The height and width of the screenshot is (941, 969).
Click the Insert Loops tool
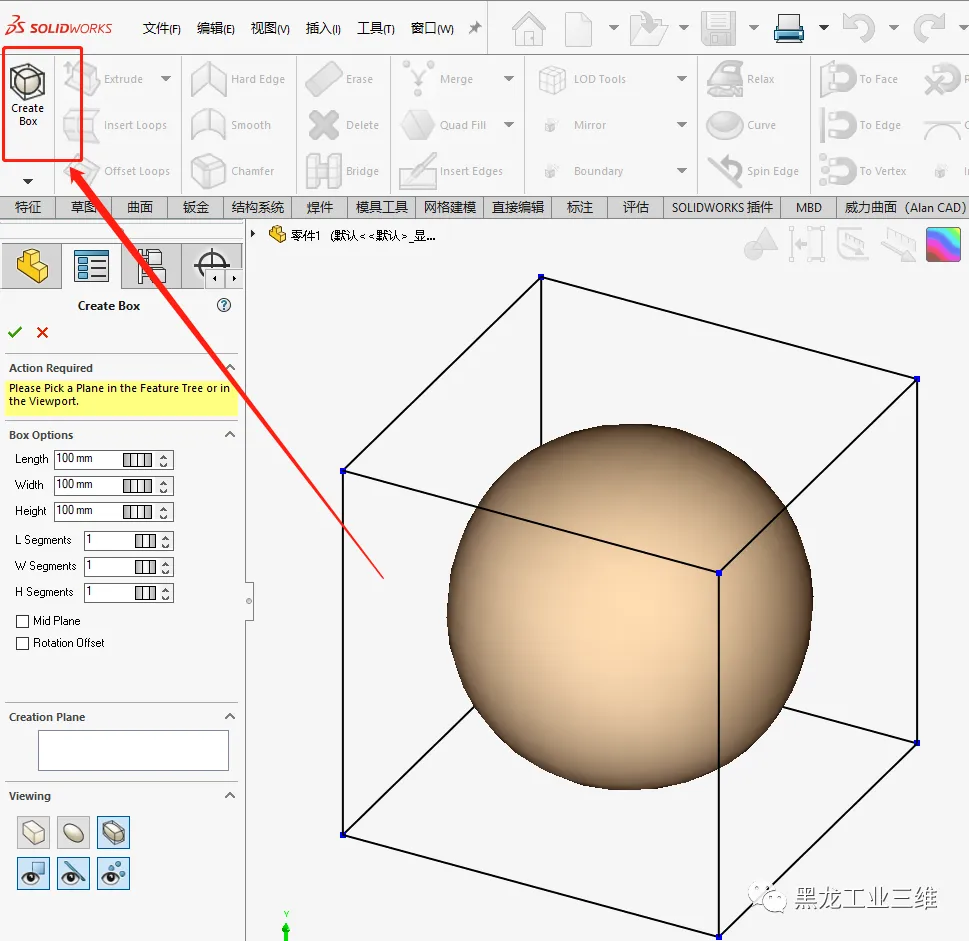[x=116, y=125]
